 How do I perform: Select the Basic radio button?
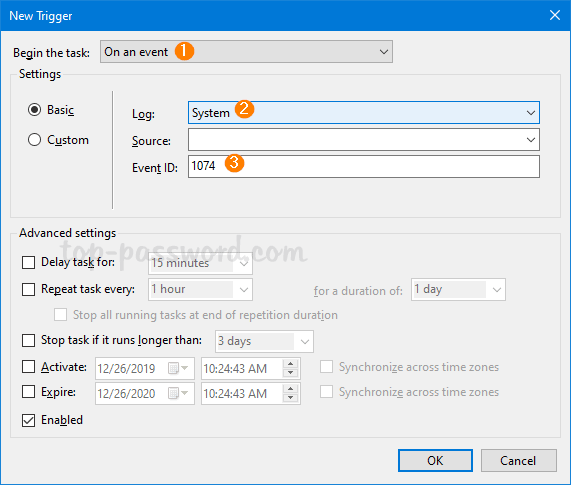pyautogui.click(x=34, y=109)
